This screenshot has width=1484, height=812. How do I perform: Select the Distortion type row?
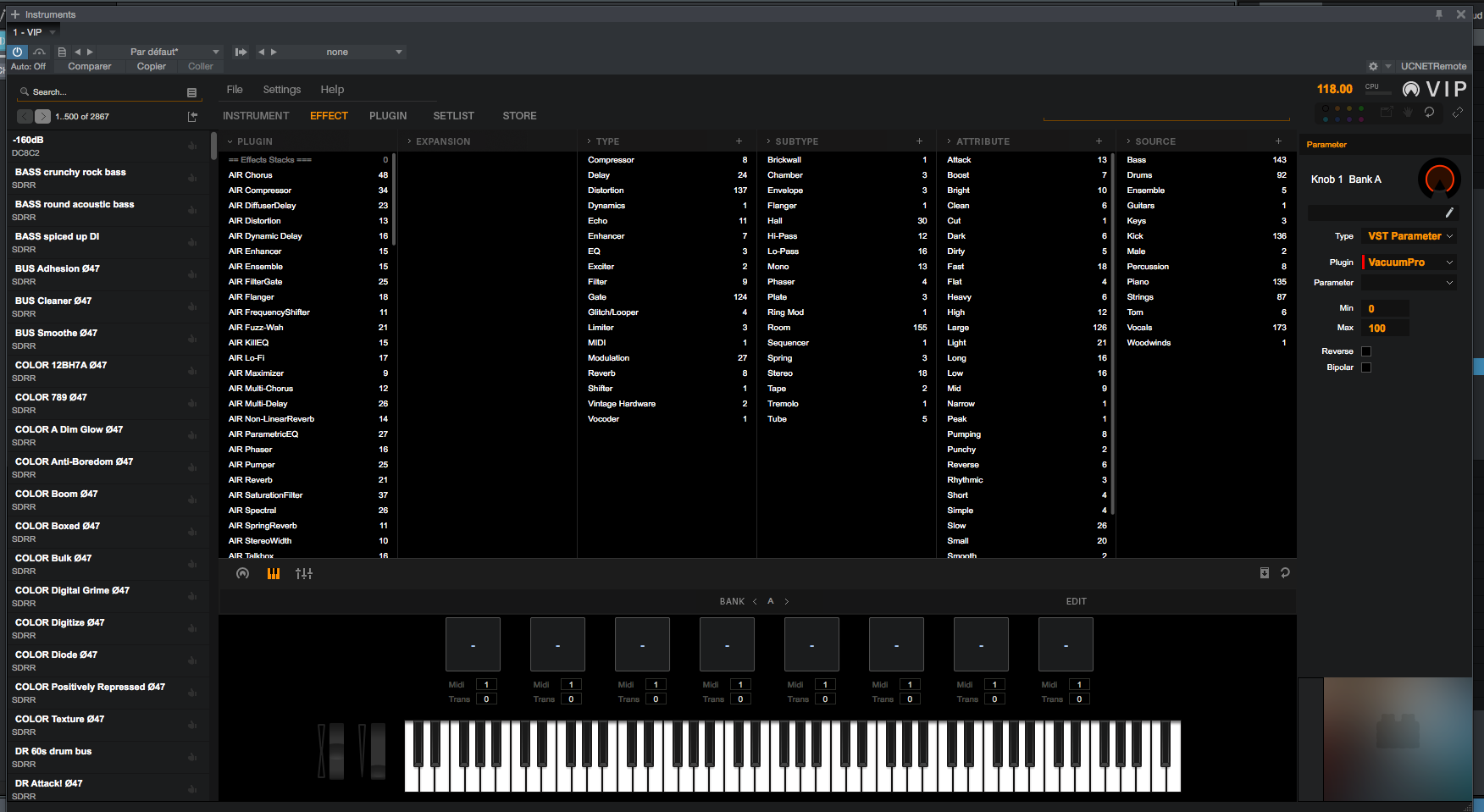point(667,191)
